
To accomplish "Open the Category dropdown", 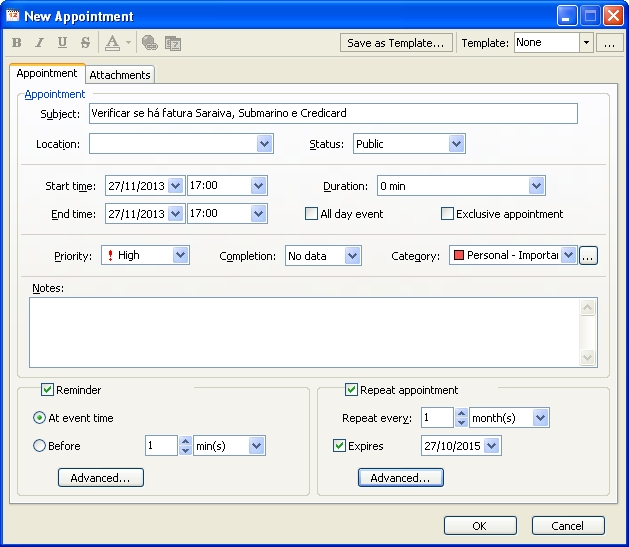I will 568,255.
